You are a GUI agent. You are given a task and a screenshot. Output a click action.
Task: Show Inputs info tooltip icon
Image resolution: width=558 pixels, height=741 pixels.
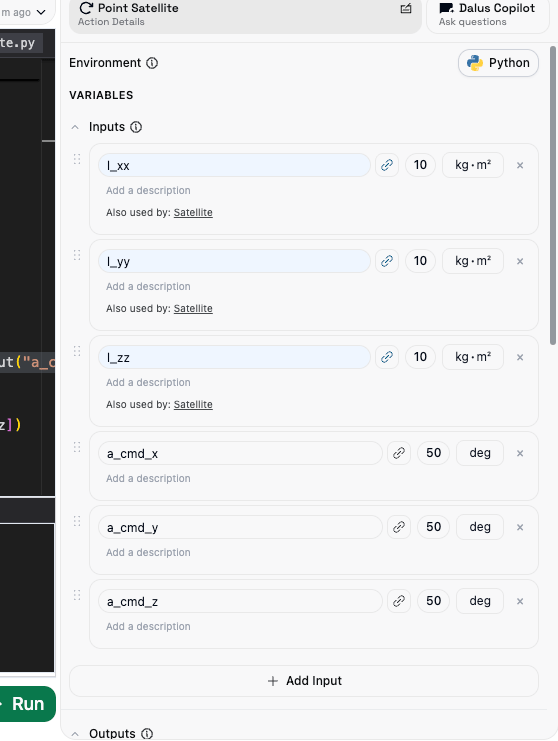(136, 127)
